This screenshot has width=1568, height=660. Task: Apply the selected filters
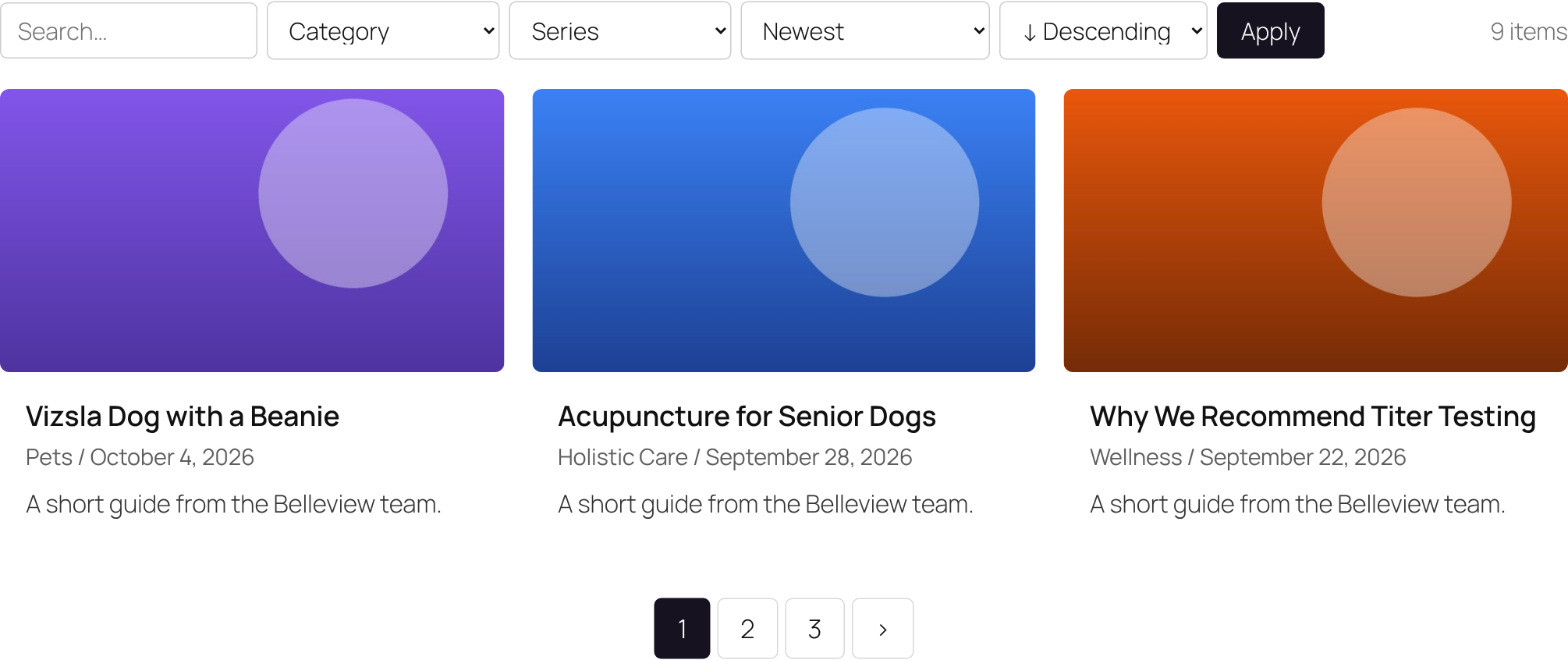1270,31
